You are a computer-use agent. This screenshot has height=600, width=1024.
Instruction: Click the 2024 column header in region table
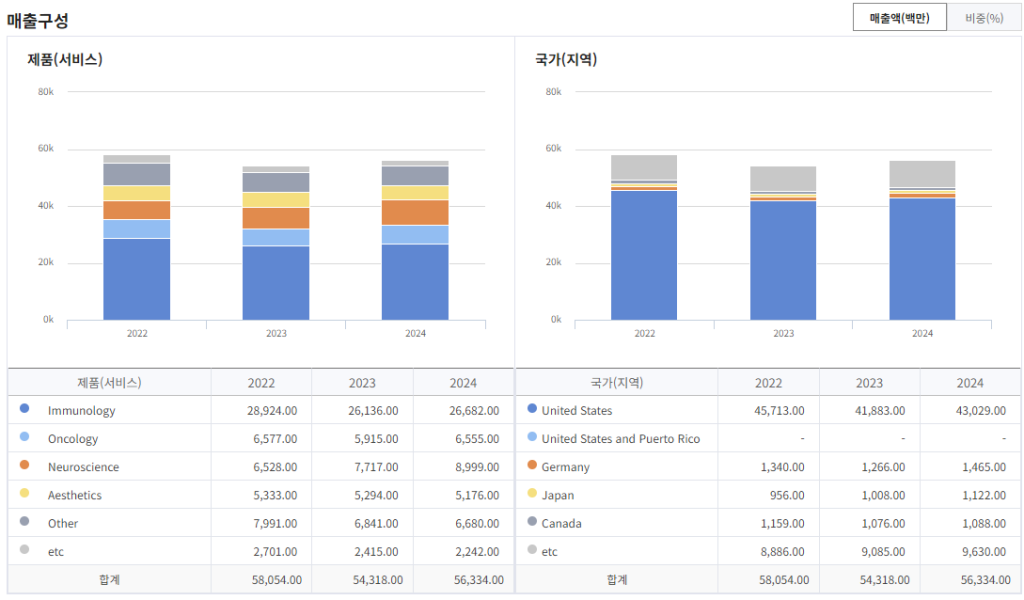[969, 383]
